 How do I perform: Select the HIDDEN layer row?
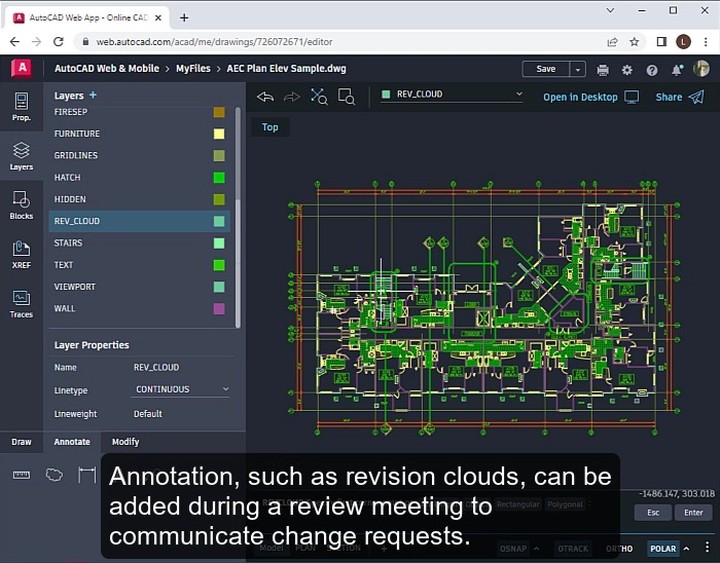[139, 199]
